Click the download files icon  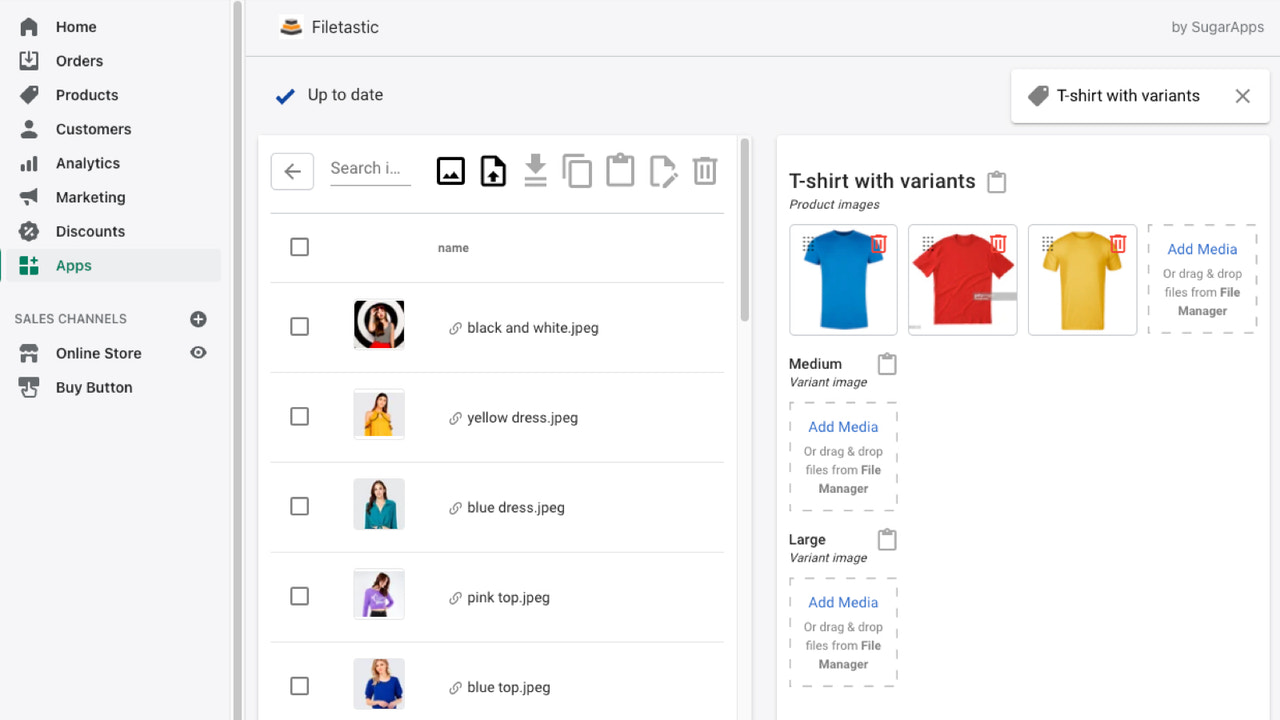(535, 170)
